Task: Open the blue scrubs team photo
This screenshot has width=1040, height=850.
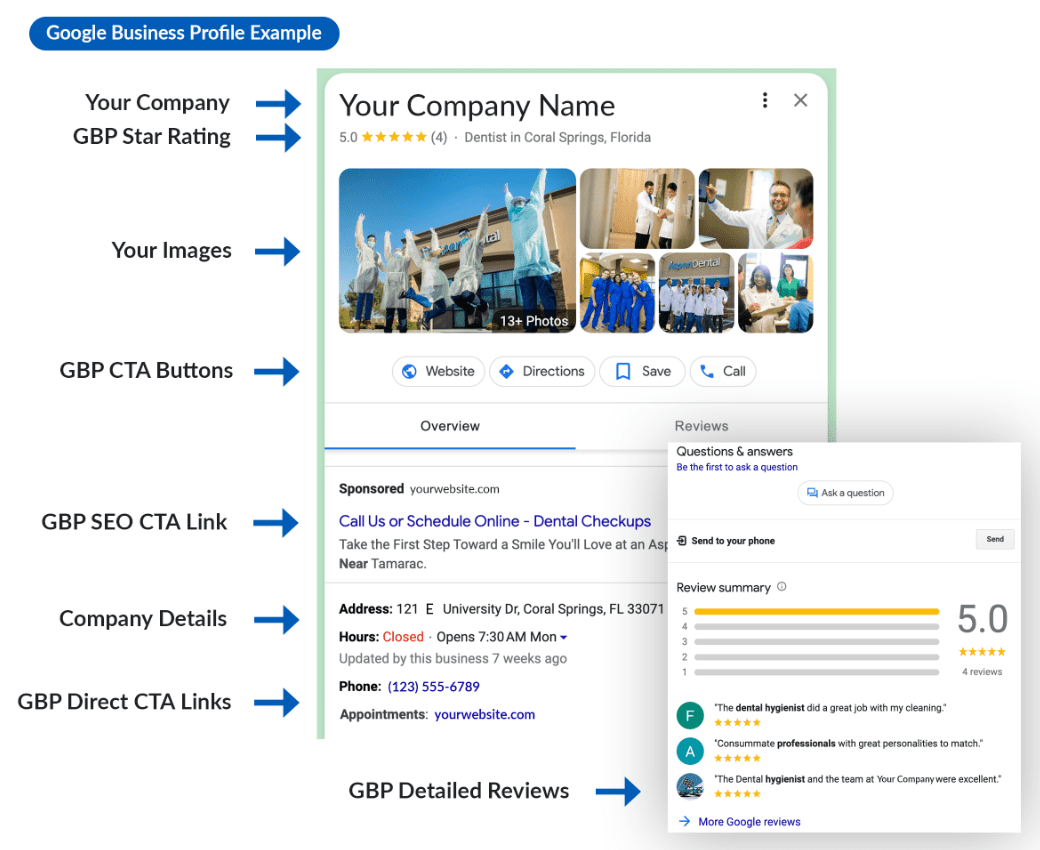Action: click(618, 292)
